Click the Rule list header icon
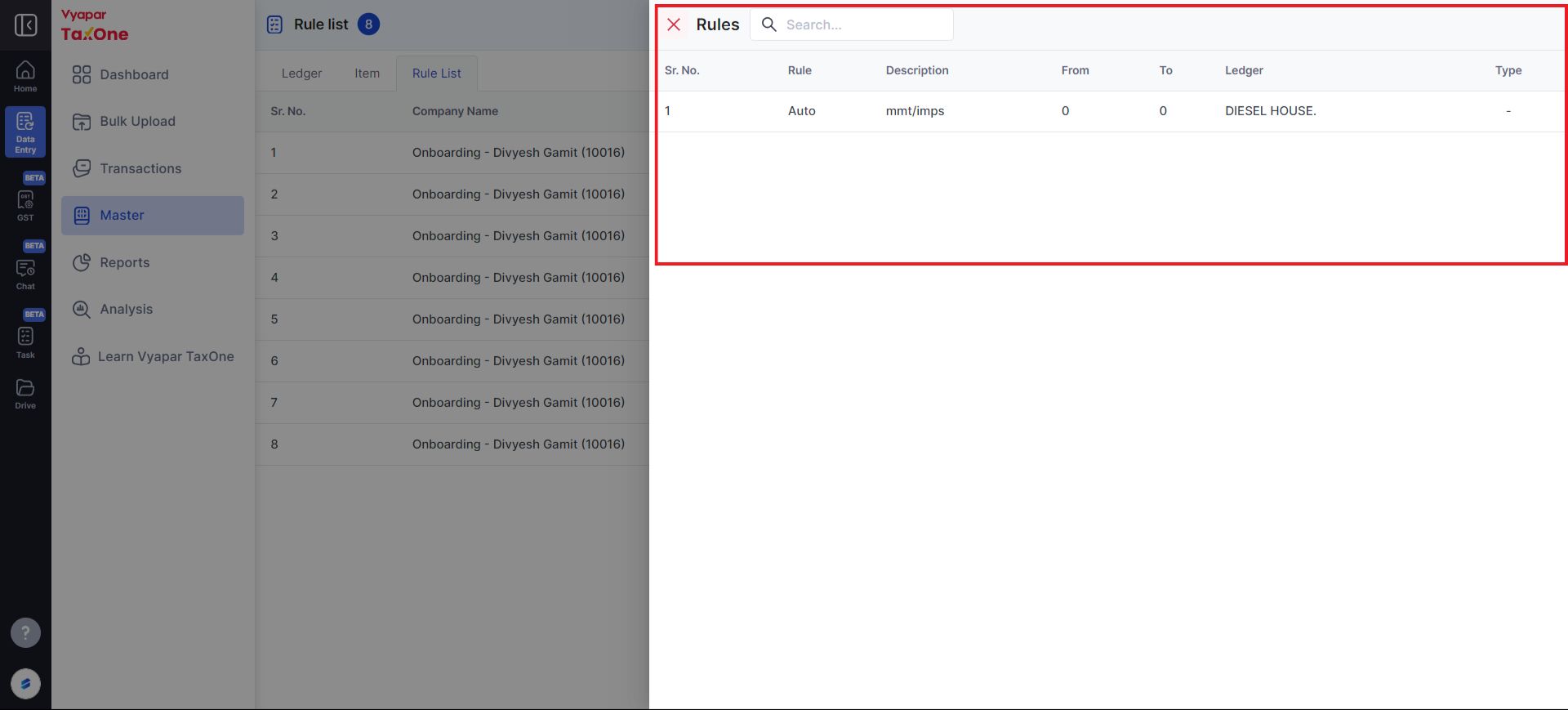 pyautogui.click(x=275, y=25)
